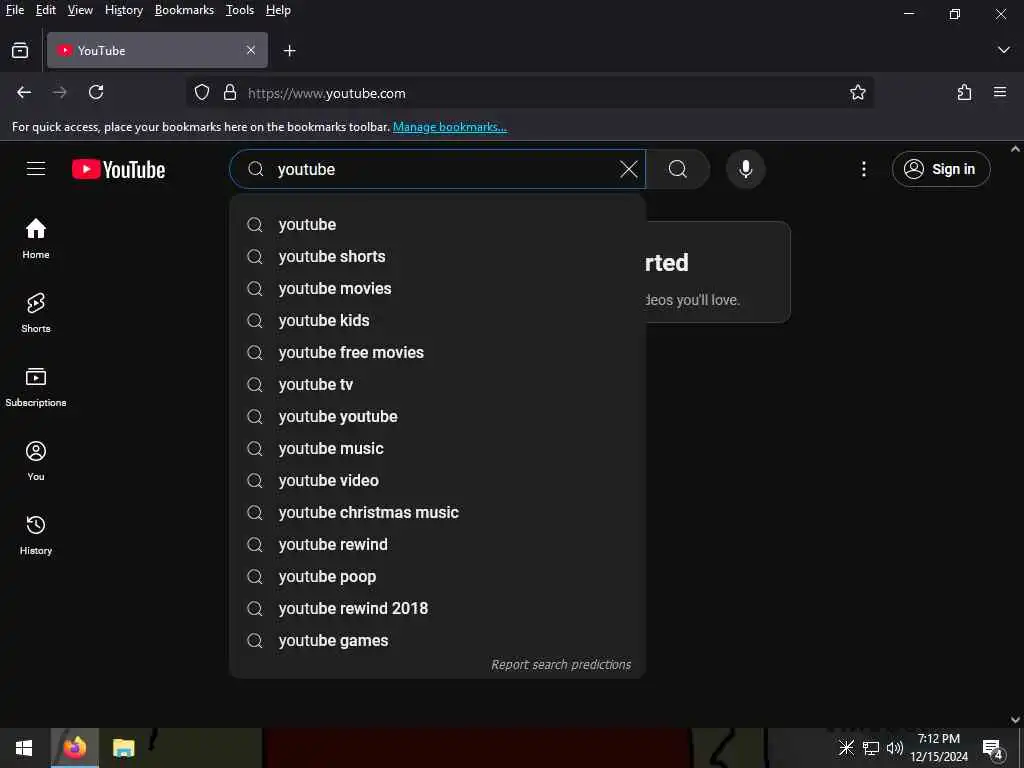Pick the 'youtube movies' suggestion

438,289
